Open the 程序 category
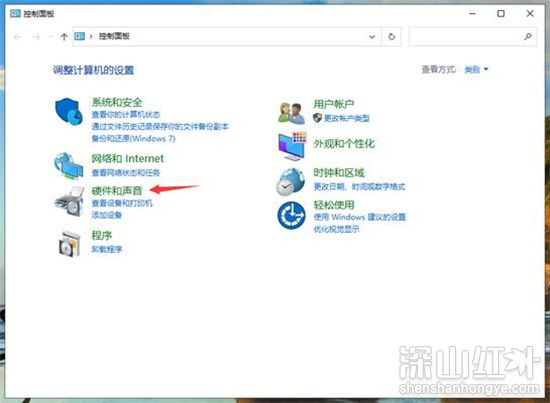Viewport: 550px width, 403px height. pyautogui.click(x=102, y=235)
